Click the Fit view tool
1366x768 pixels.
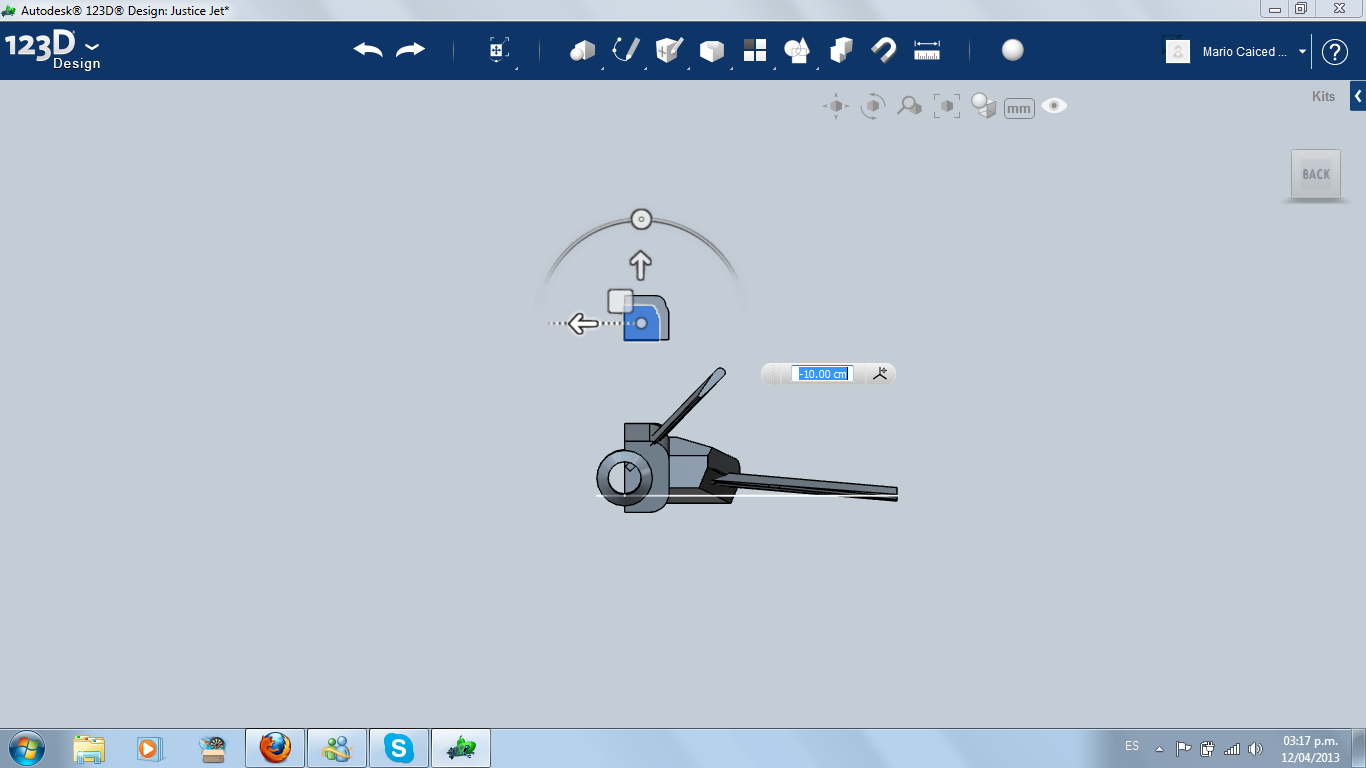click(946, 106)
